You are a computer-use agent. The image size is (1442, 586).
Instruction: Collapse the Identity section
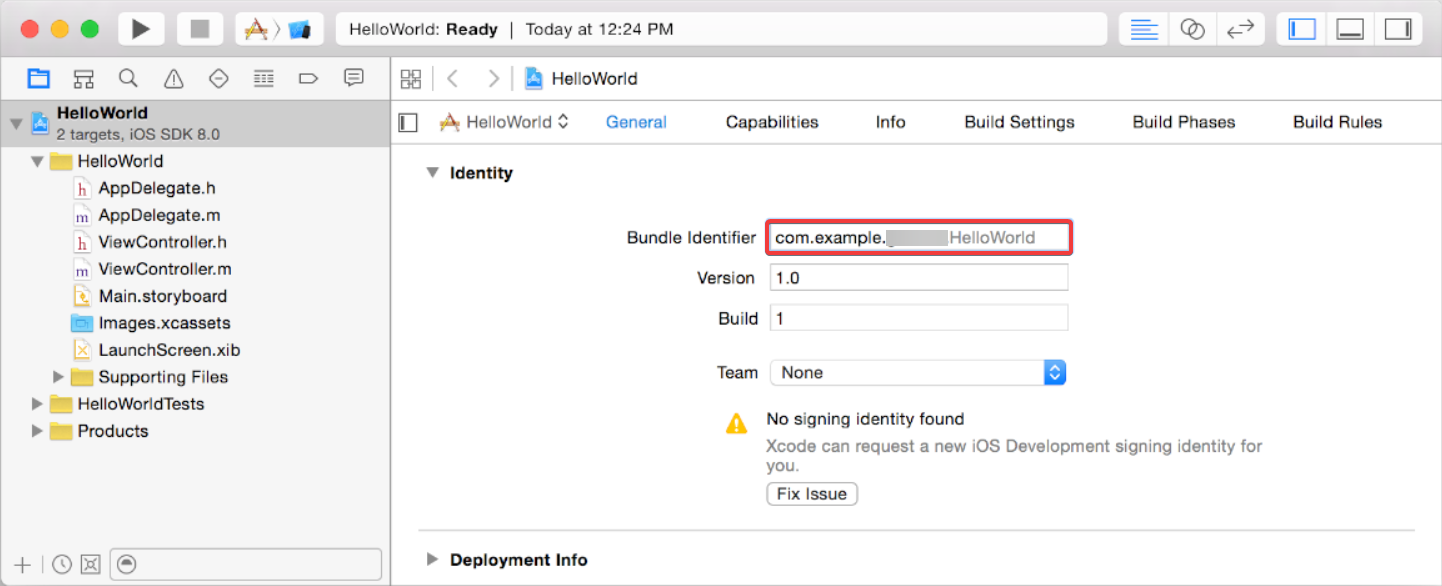click(x=432, y=173)
